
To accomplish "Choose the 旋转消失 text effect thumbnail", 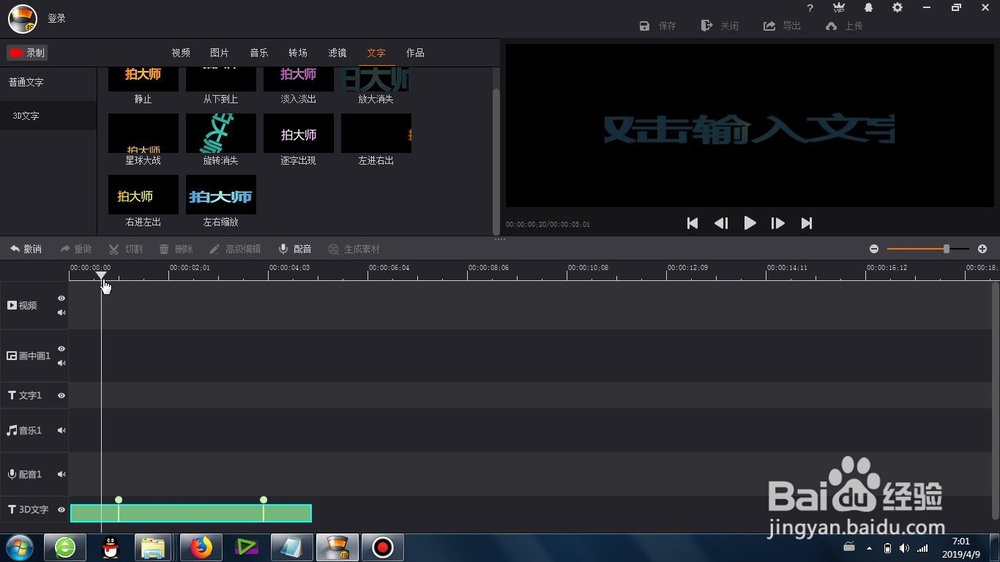I will (x=221, y=133).
